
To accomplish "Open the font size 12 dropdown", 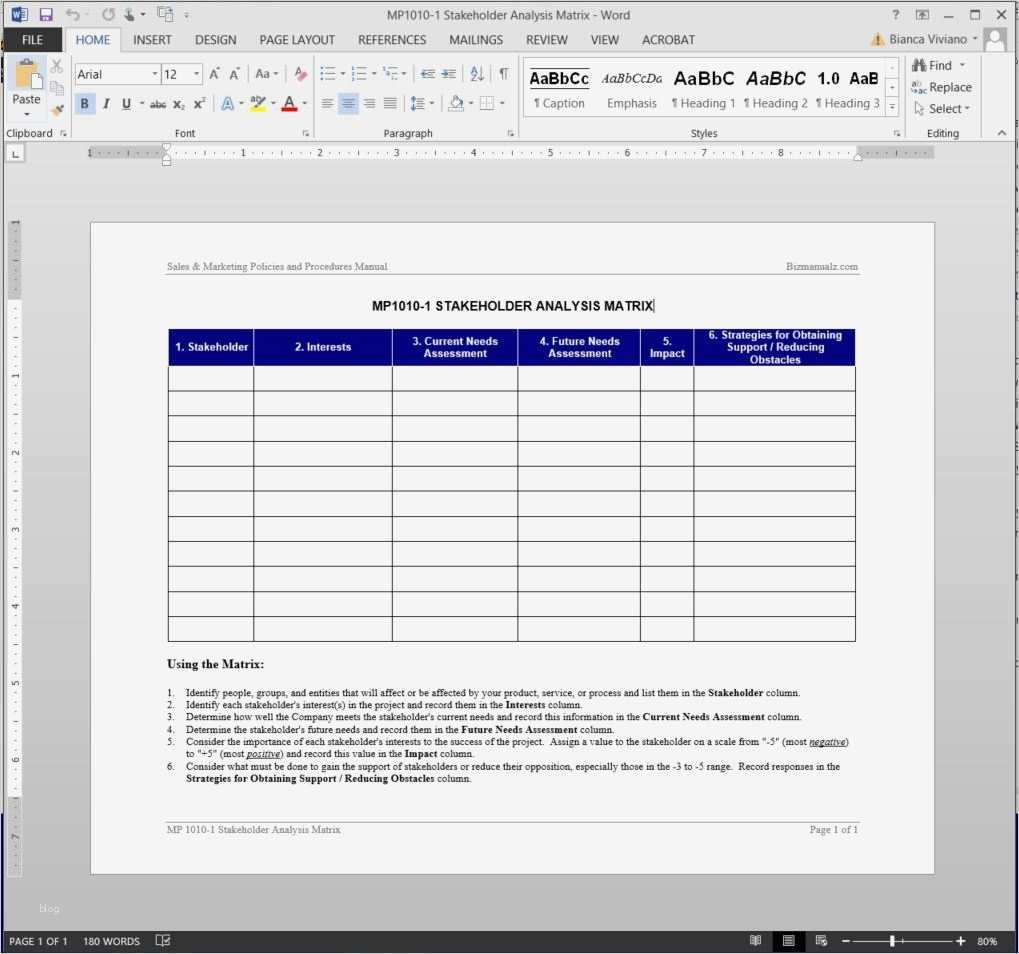I will (x=196, y=74).
